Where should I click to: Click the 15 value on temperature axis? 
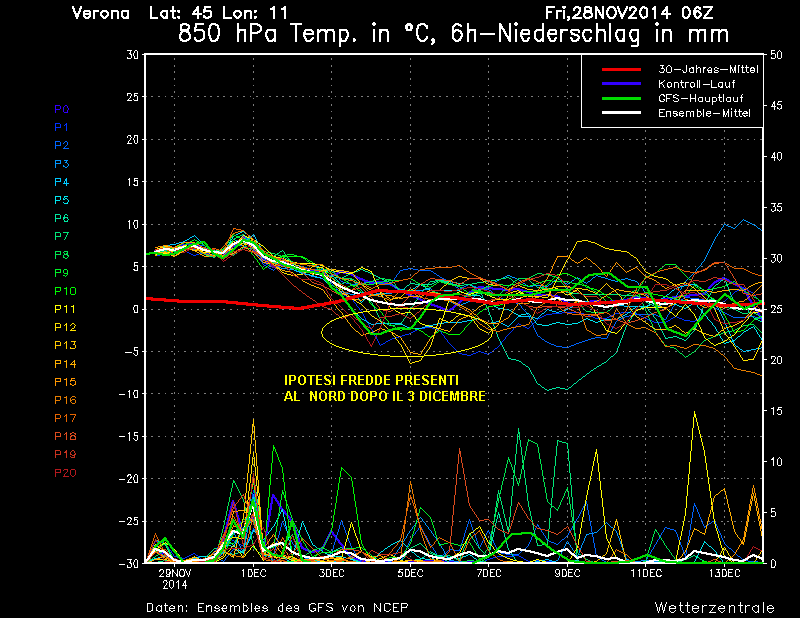click(x=133, y=182)
